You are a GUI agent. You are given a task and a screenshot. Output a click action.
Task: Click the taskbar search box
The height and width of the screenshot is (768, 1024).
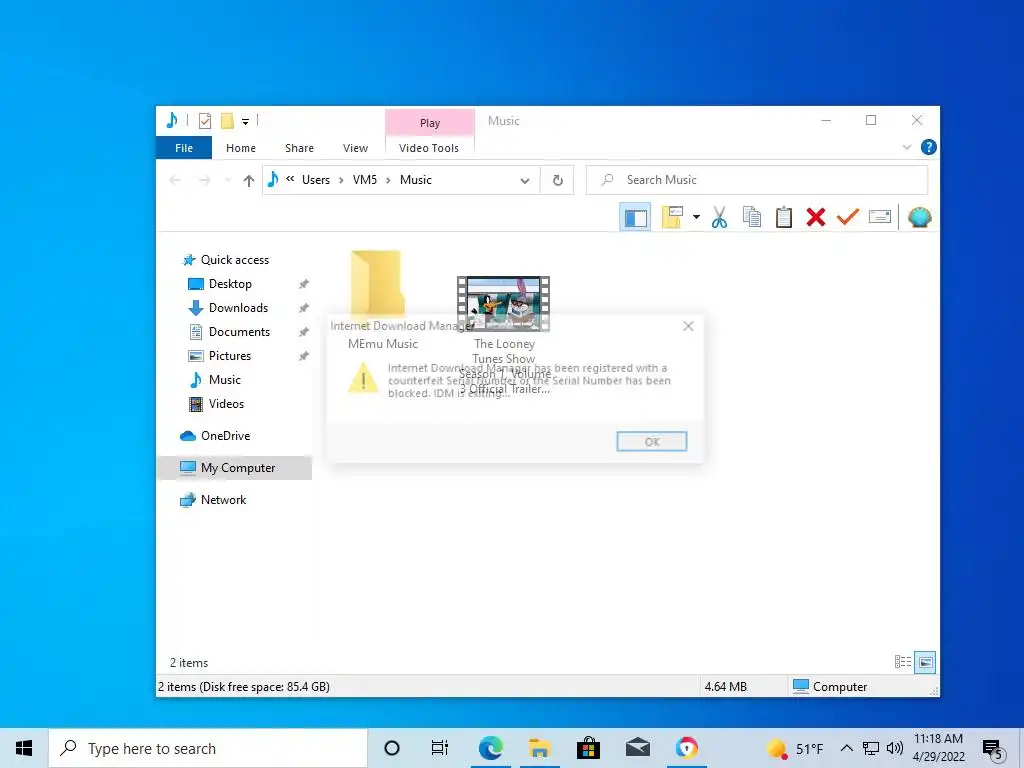click(208, 748)
